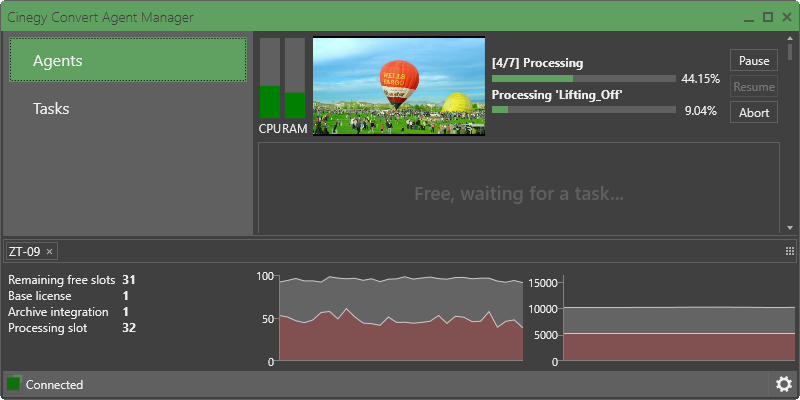Close the ZT-09 tab
The image size is (800, 400).
coord(49,252)
